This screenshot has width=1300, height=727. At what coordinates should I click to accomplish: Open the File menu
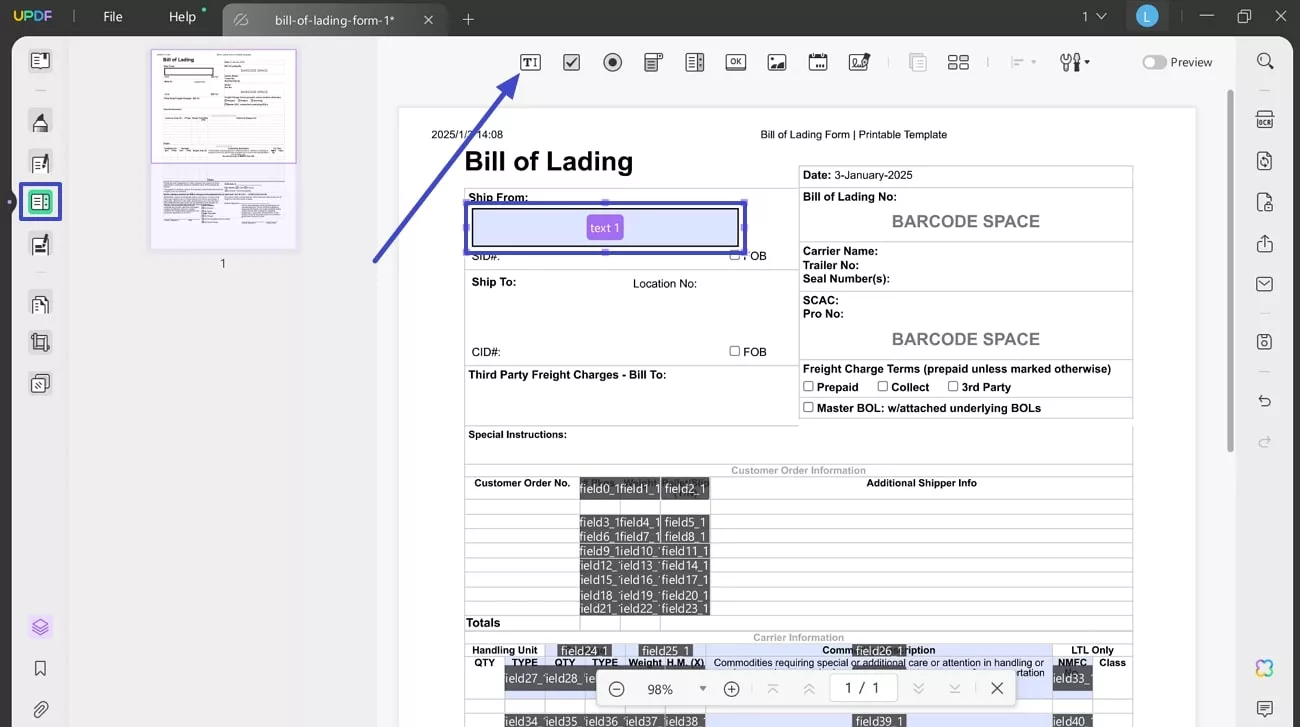[x=112, y=16]
